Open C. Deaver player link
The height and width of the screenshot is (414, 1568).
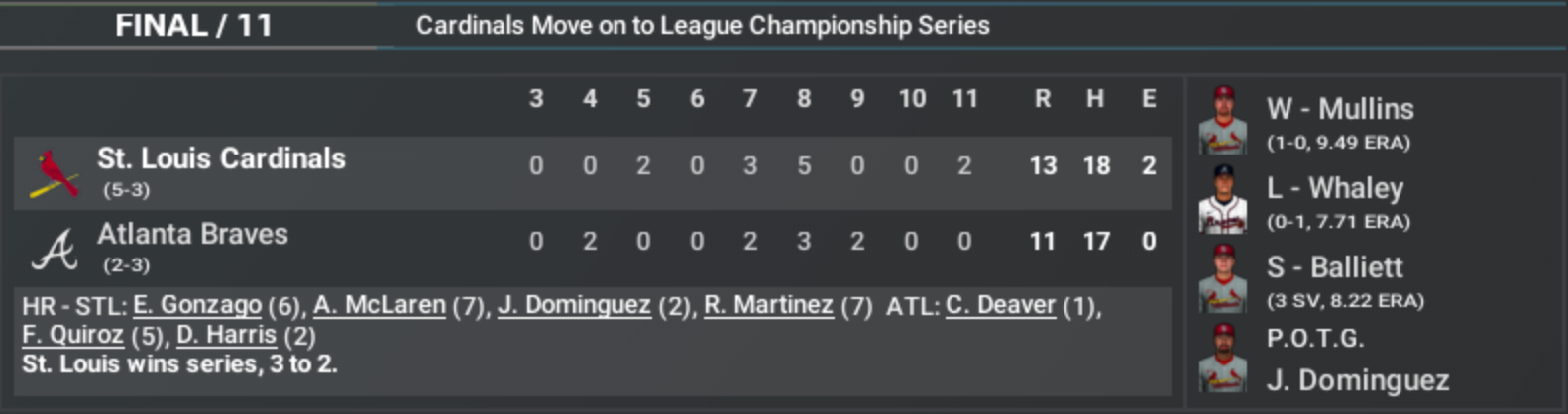tap(1000, 305)
